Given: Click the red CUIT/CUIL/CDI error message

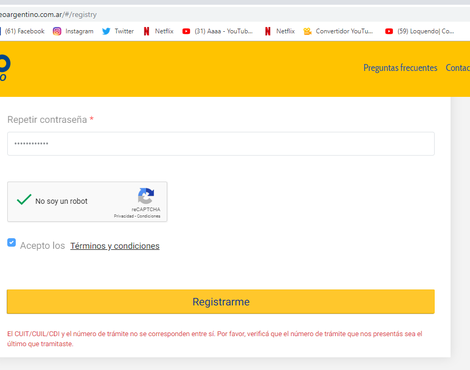Looking at the screenshot, I should pos(215,339).
